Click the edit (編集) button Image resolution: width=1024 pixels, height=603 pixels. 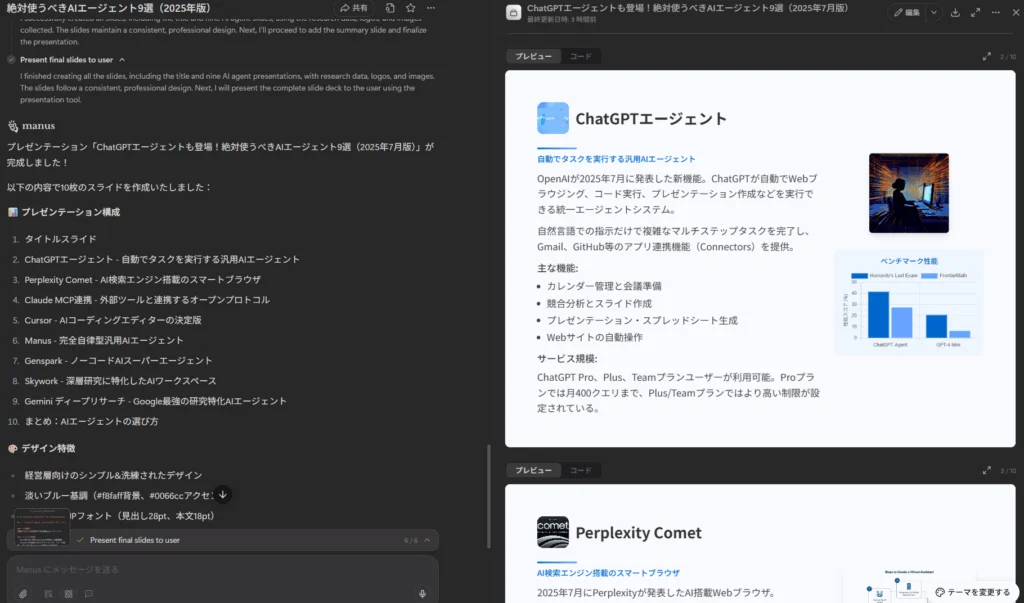pos(907,12)
